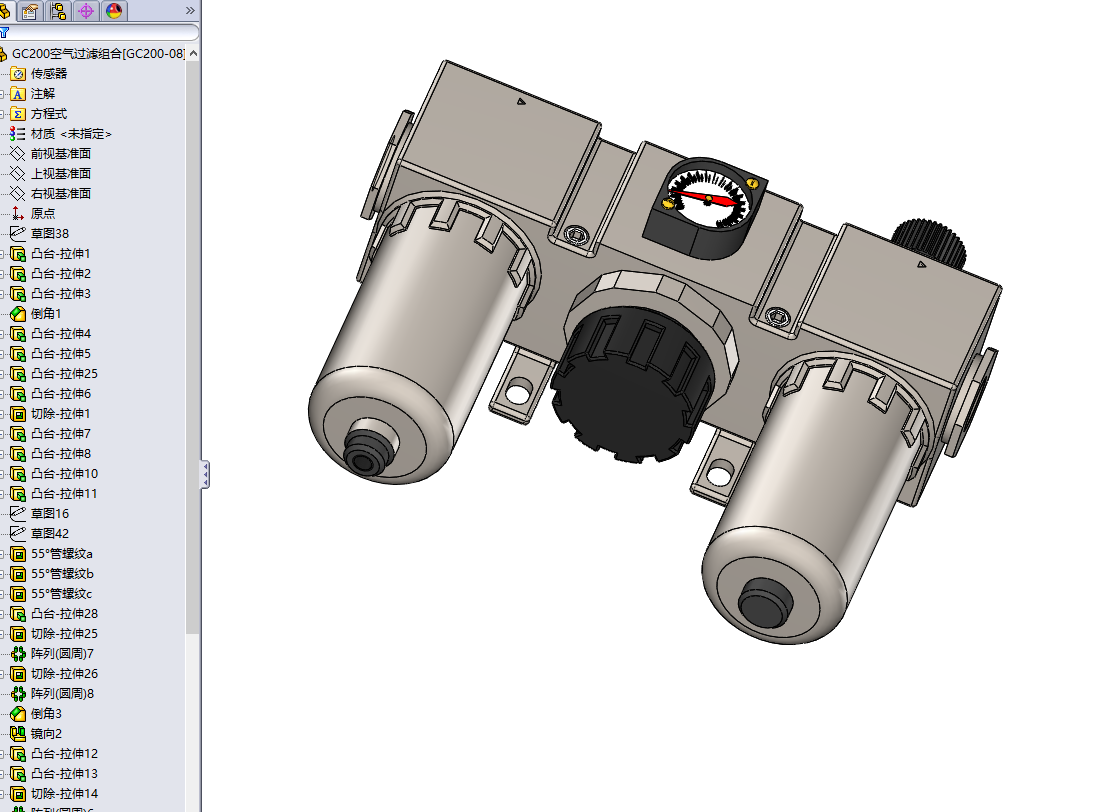Click the 倒角1 chamfer icon
This screenshot has height=812, width=1100.
pyautogui.click(x=18, y=314)
